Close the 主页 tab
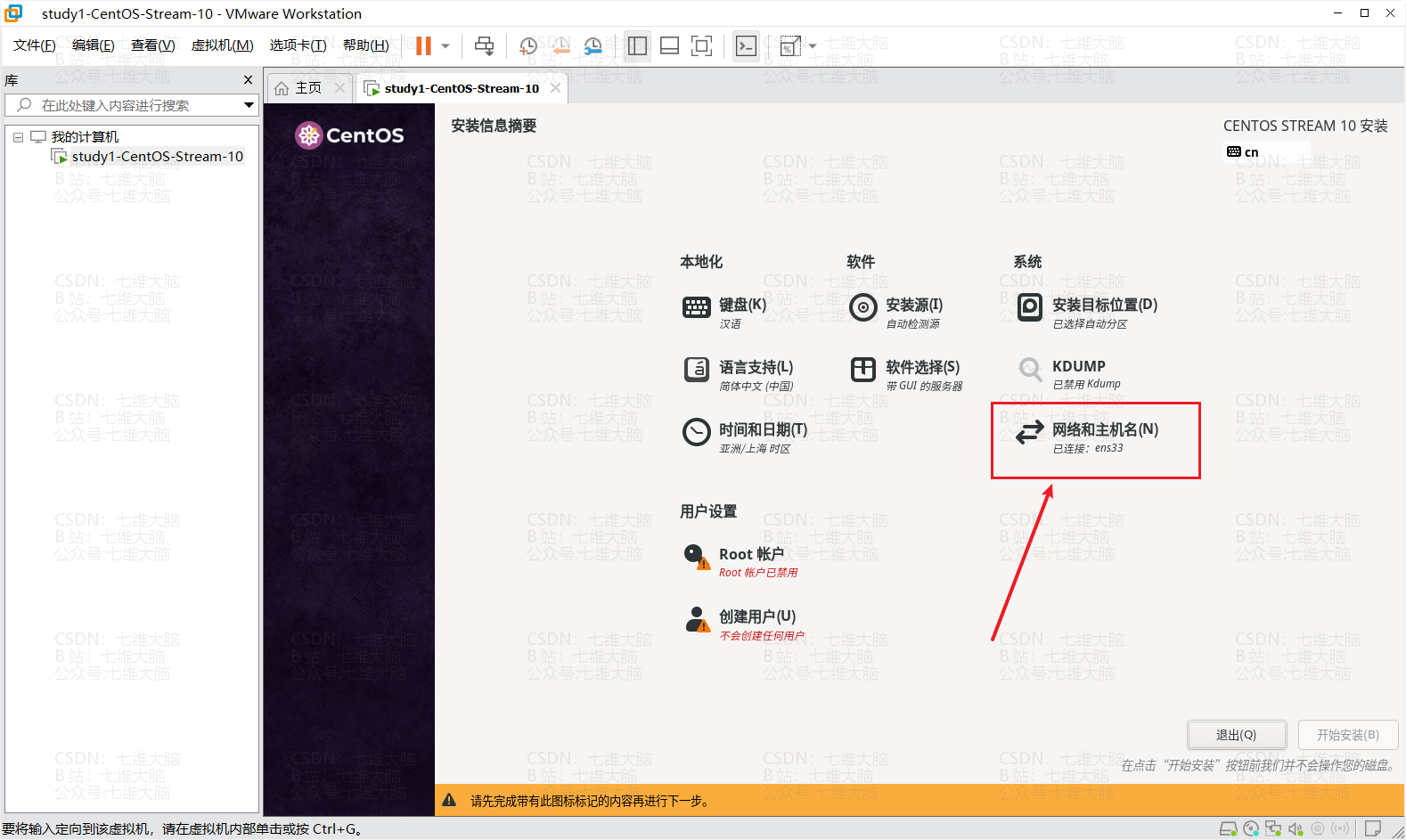1406x840 pixels. tap(339, 88)
